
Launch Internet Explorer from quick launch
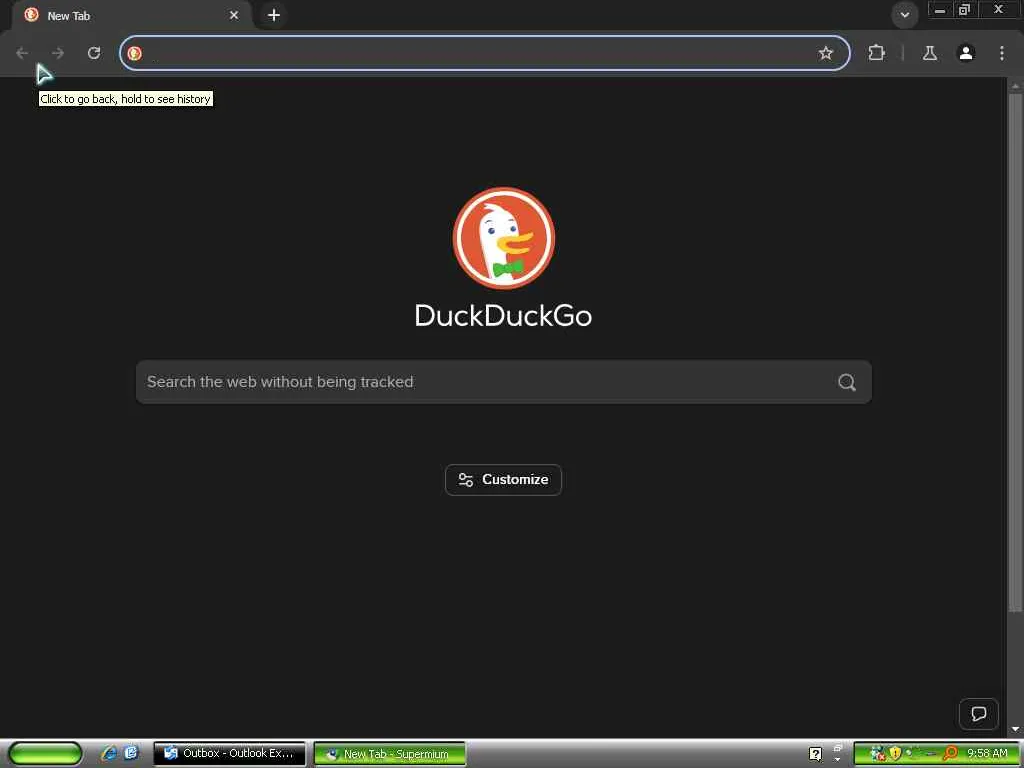[108, 753]
